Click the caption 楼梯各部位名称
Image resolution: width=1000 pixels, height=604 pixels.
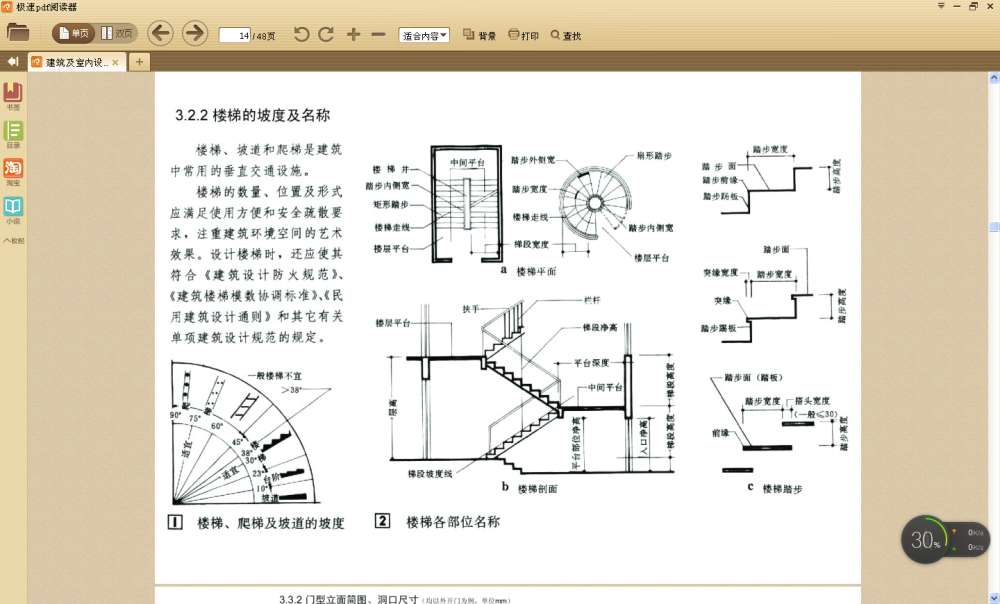(x=453, y=522)
